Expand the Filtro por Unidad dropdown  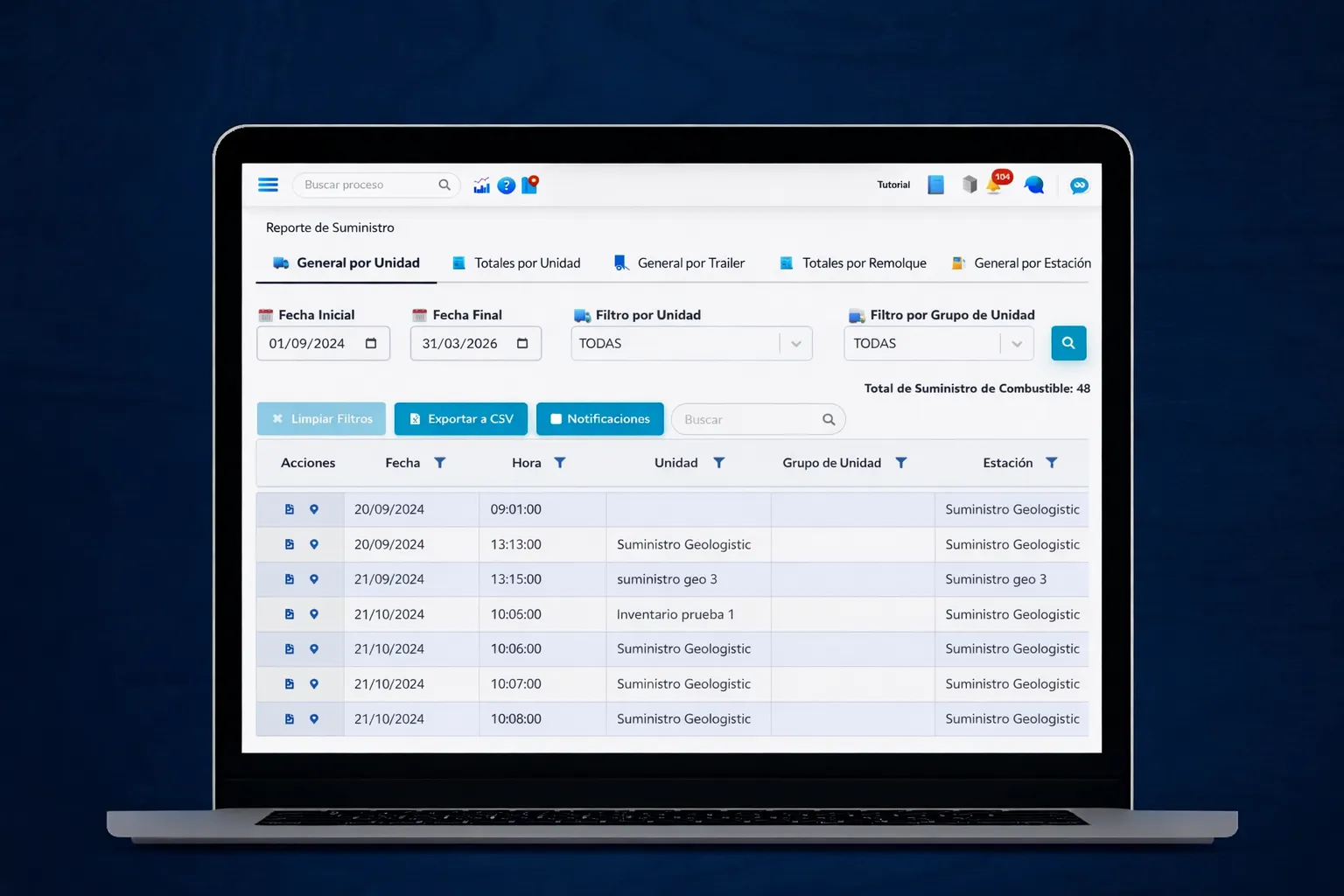[795, 344]
